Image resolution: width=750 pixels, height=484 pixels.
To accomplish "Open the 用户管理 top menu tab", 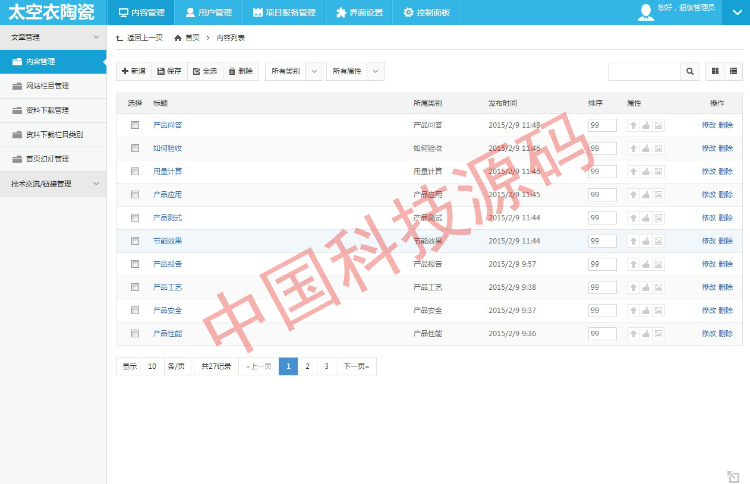I will pyautogui.click(x=208, y=12).
